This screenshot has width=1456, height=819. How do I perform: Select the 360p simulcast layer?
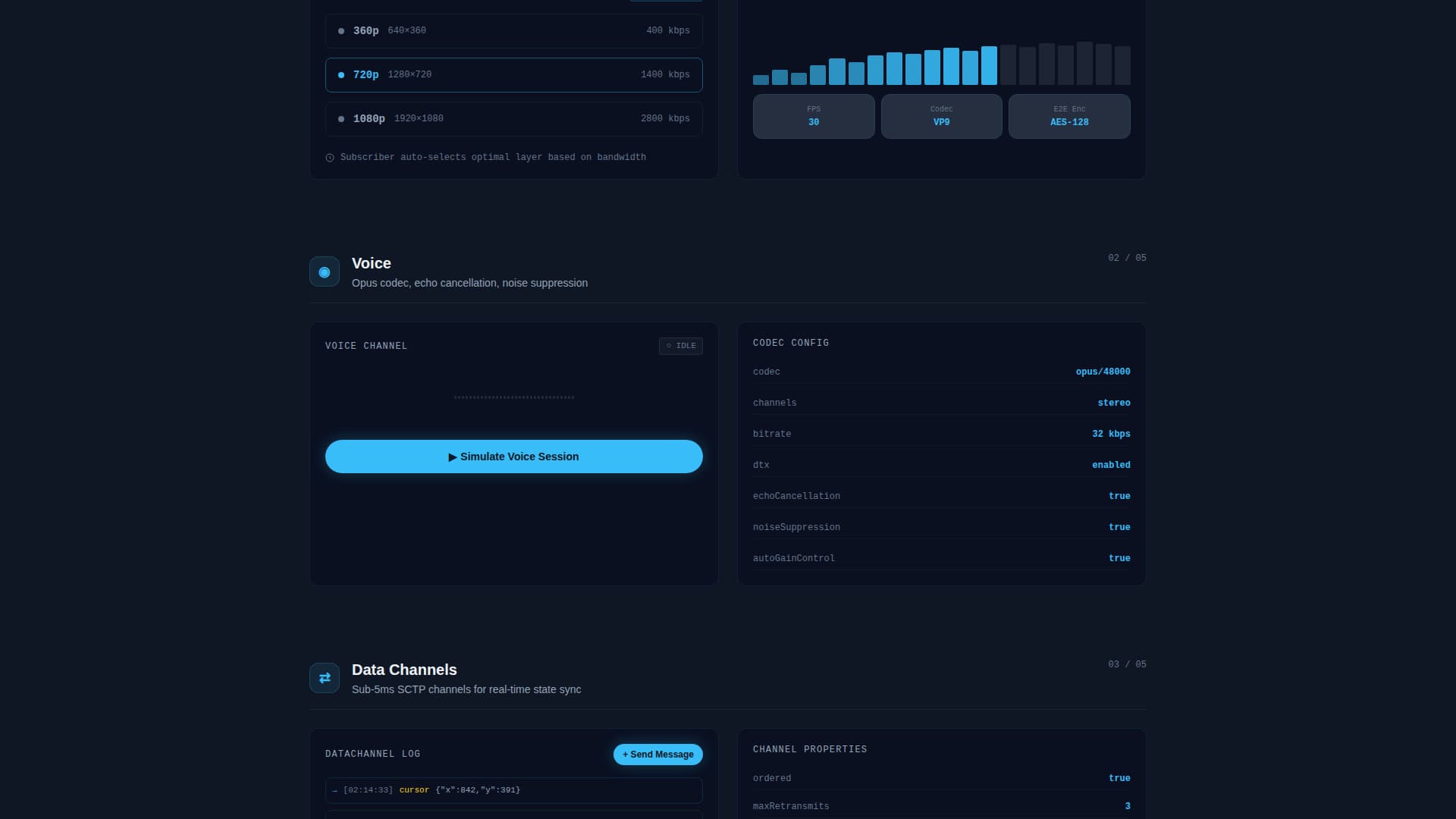514,31
